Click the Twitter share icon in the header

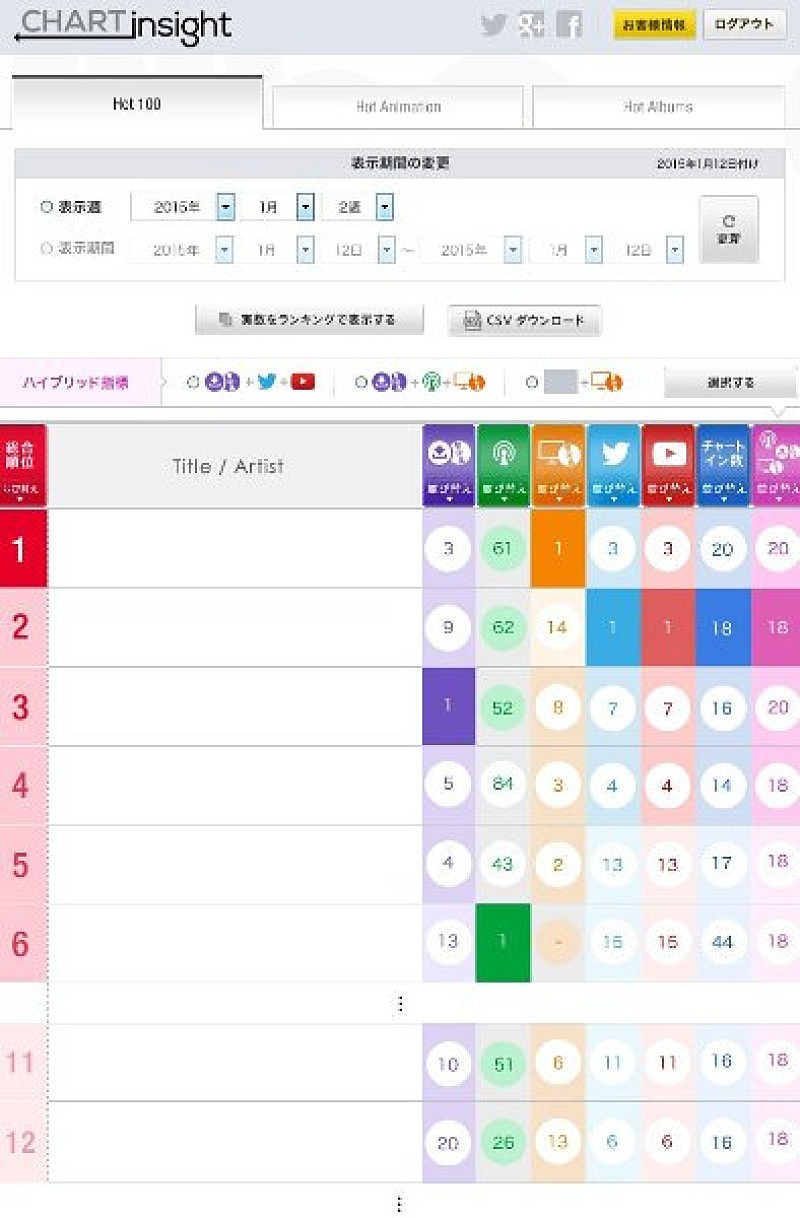tap(493, 25)
